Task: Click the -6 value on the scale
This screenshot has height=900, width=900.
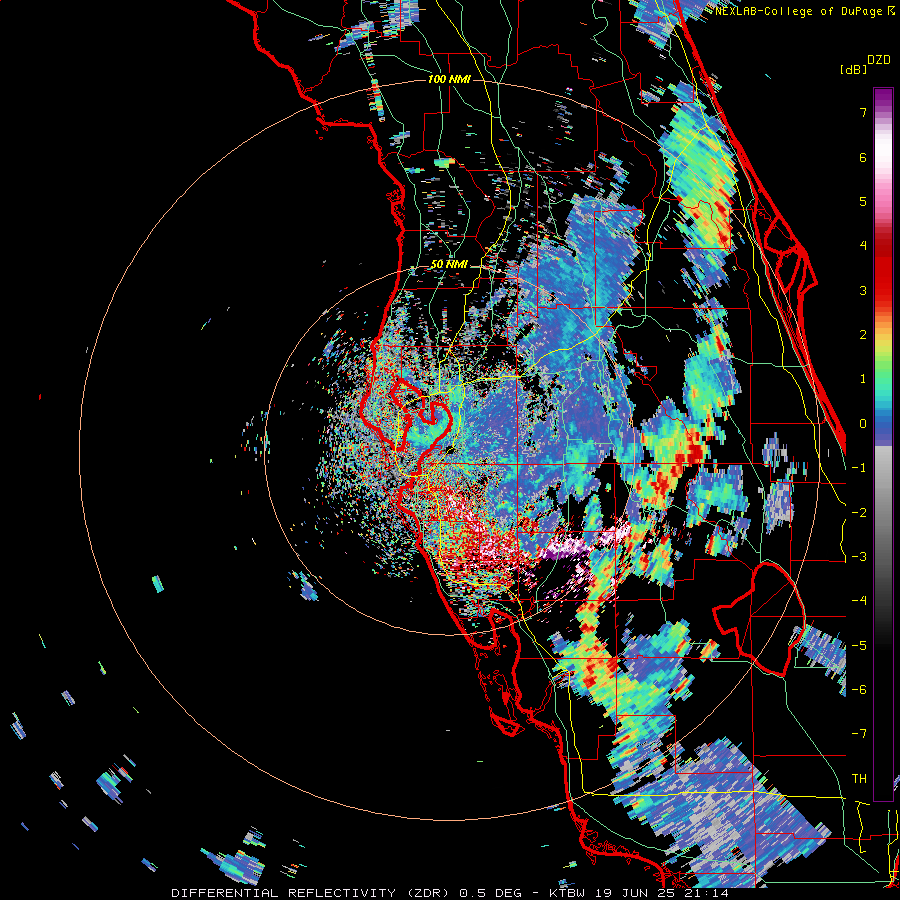Action: pos(859,690)
